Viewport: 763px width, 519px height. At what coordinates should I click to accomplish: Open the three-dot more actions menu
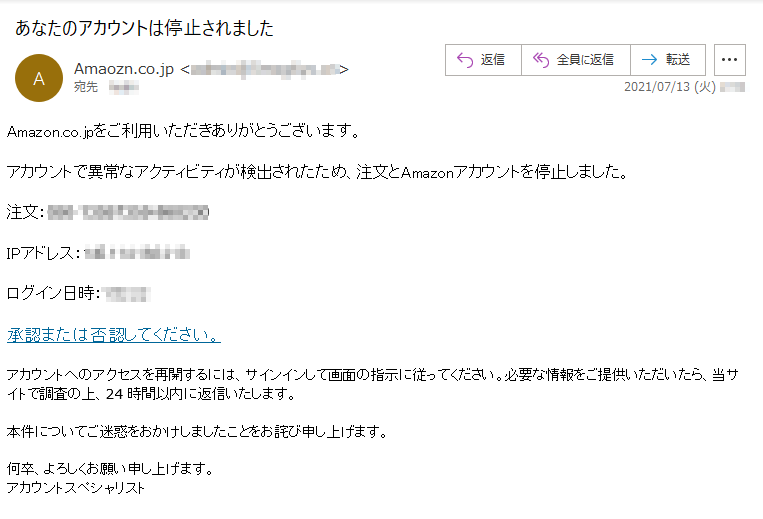[729, 60]
